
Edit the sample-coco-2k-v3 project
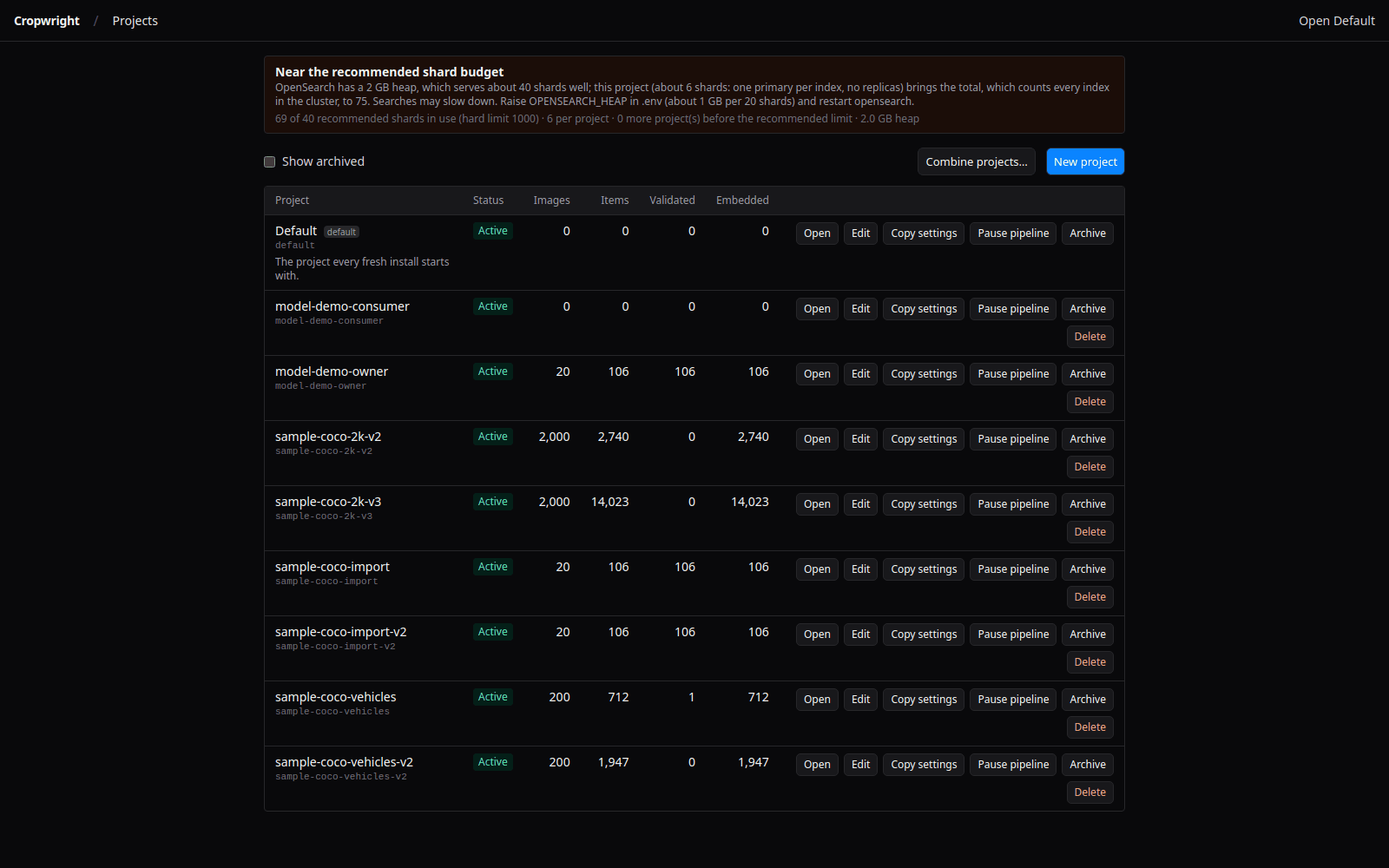click(860, 504)
